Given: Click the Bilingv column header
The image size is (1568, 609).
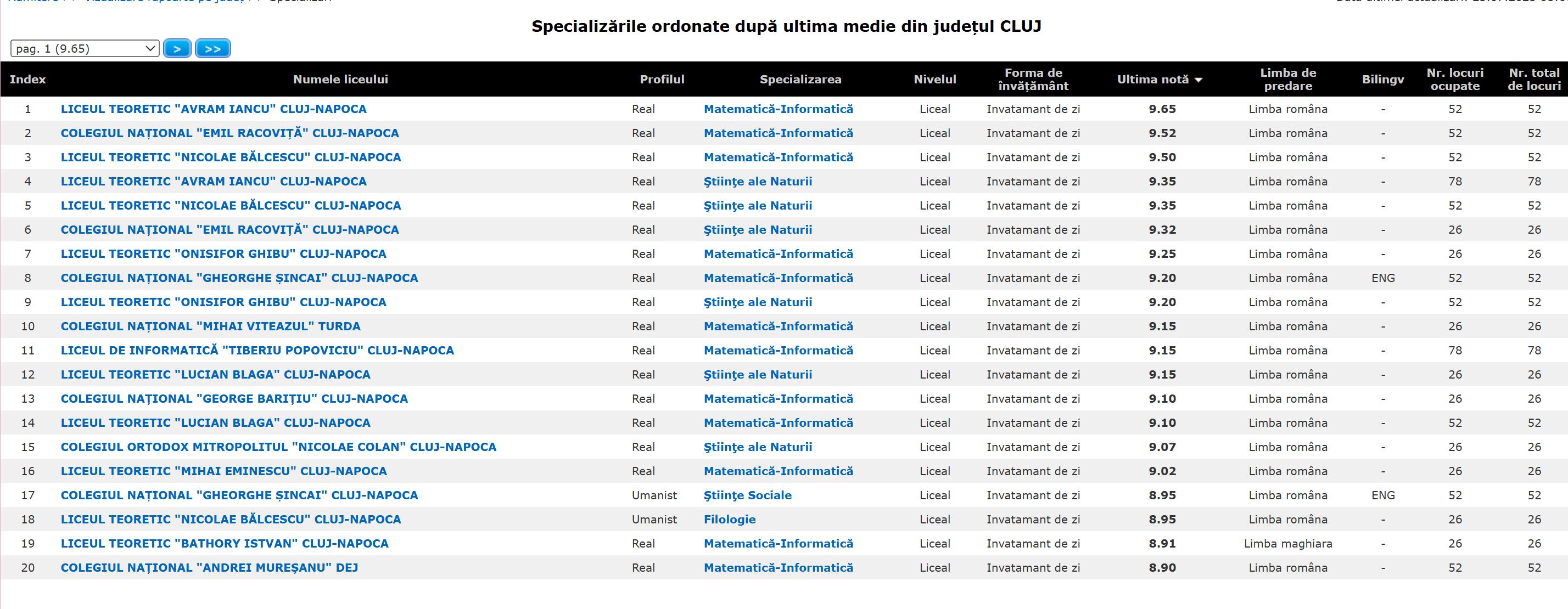Looking at the screenshot, I should click(1382, 79).
